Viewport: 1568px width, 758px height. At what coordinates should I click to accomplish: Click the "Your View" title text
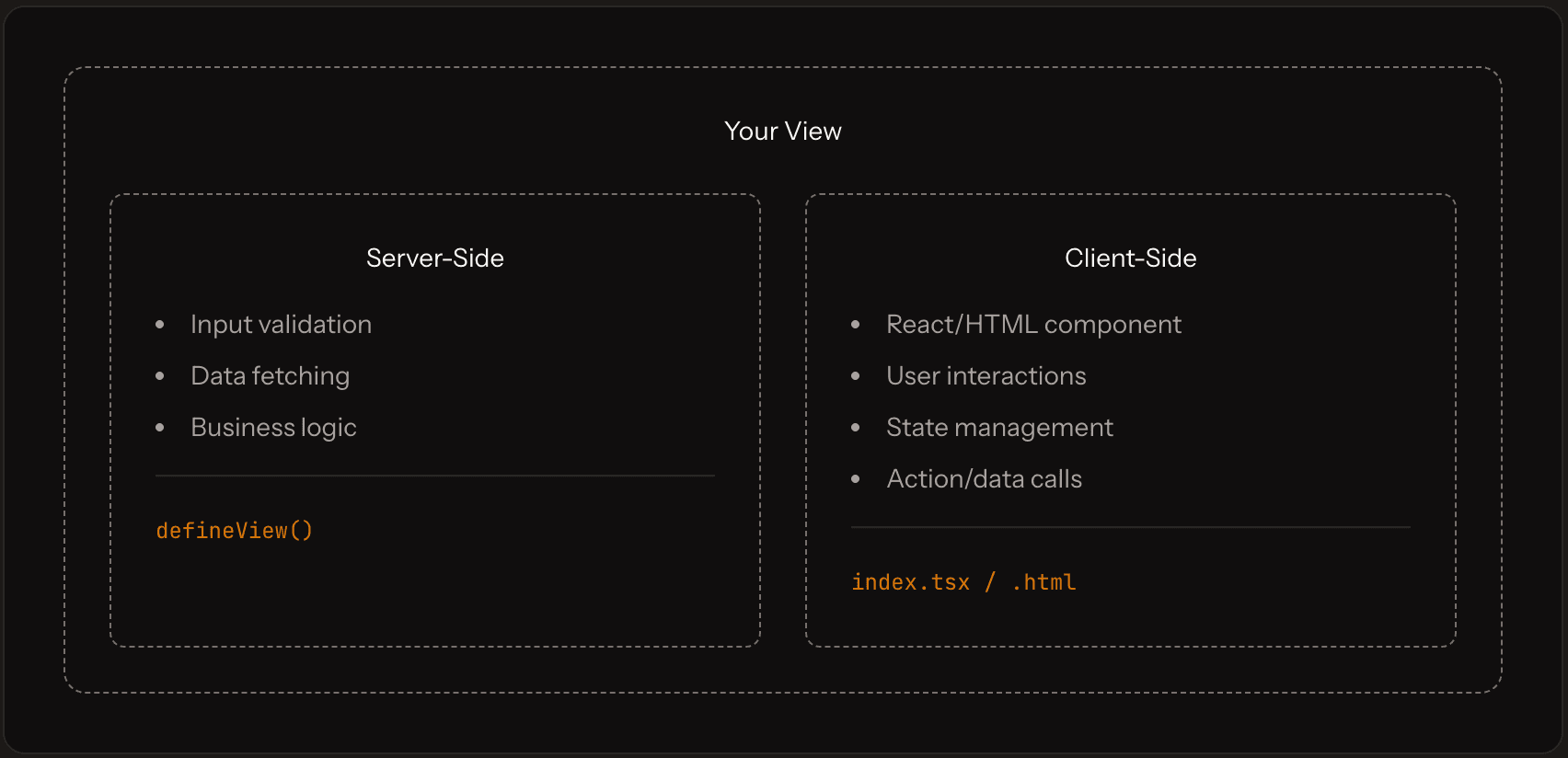coord(782,132)
